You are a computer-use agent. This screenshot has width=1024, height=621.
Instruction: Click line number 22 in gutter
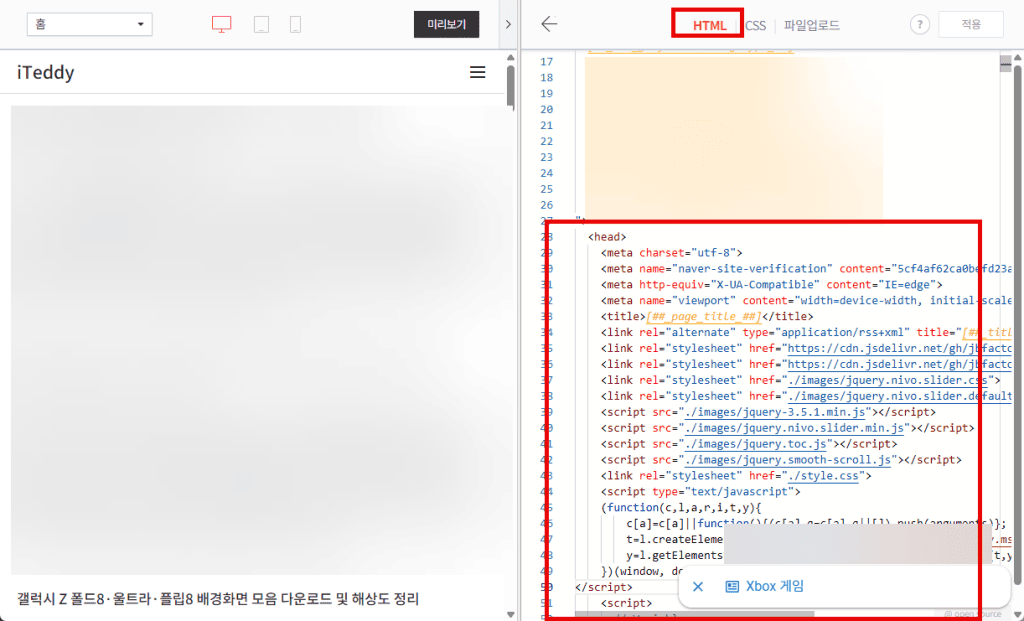tap(547, 142)
